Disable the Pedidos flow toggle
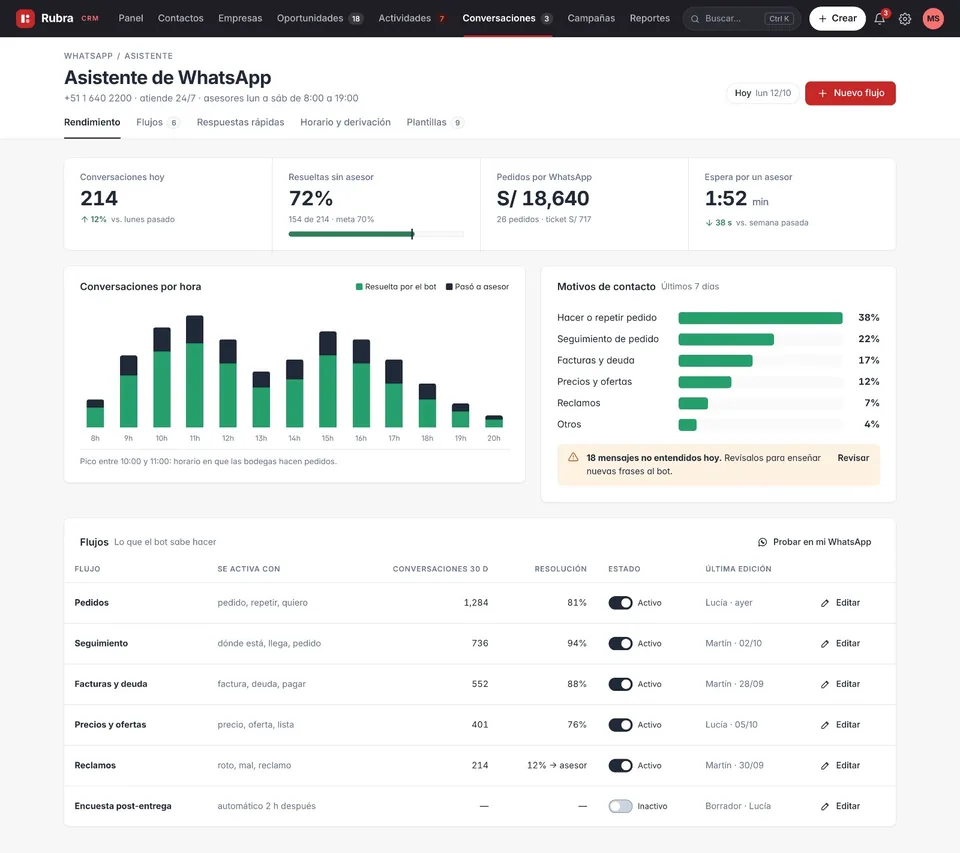 pyautogui.click(x=620, y=603)
